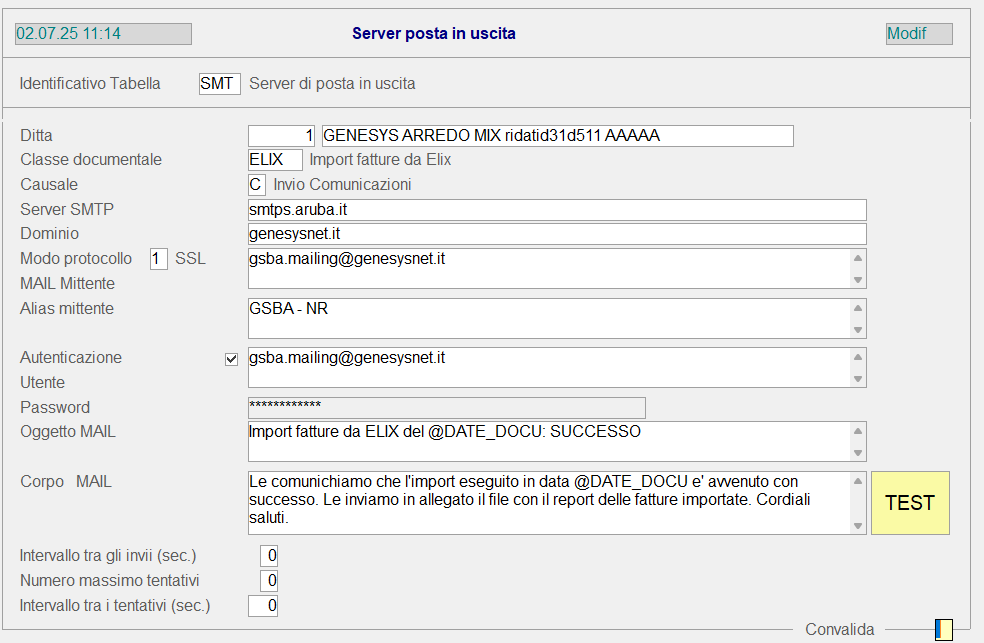Click the Dominio field containing genesysnet.it

coord(557,234)
